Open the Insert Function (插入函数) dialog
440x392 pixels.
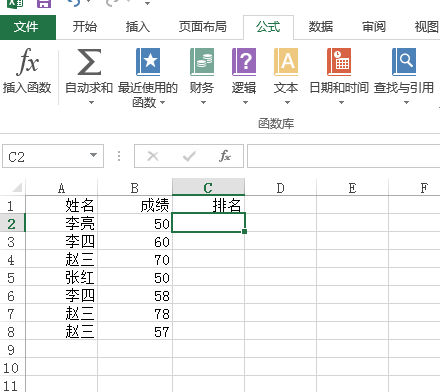[x=27, y=71]
